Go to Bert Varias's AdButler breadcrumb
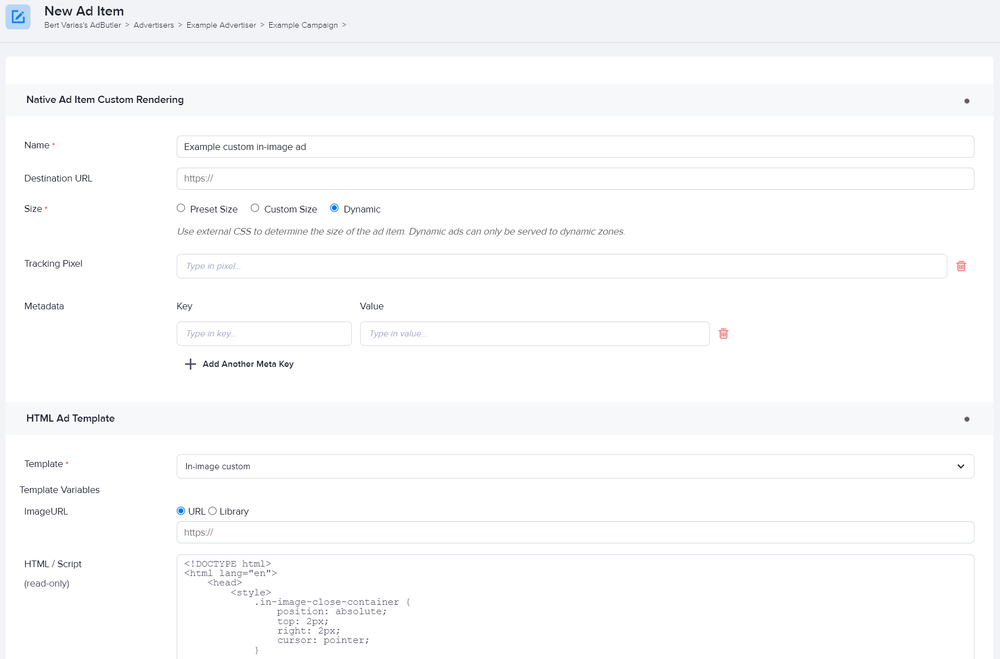1000x659 pixels. click(82, 25)
